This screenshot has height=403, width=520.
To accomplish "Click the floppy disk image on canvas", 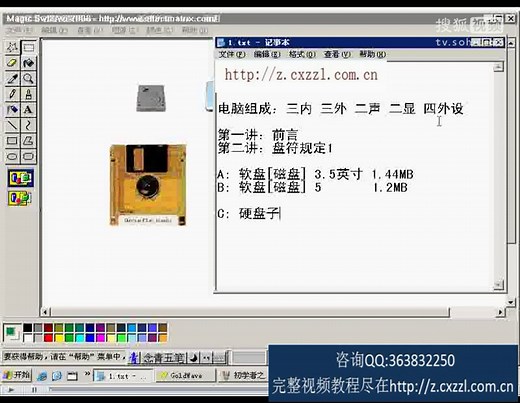I will (148, 185).
